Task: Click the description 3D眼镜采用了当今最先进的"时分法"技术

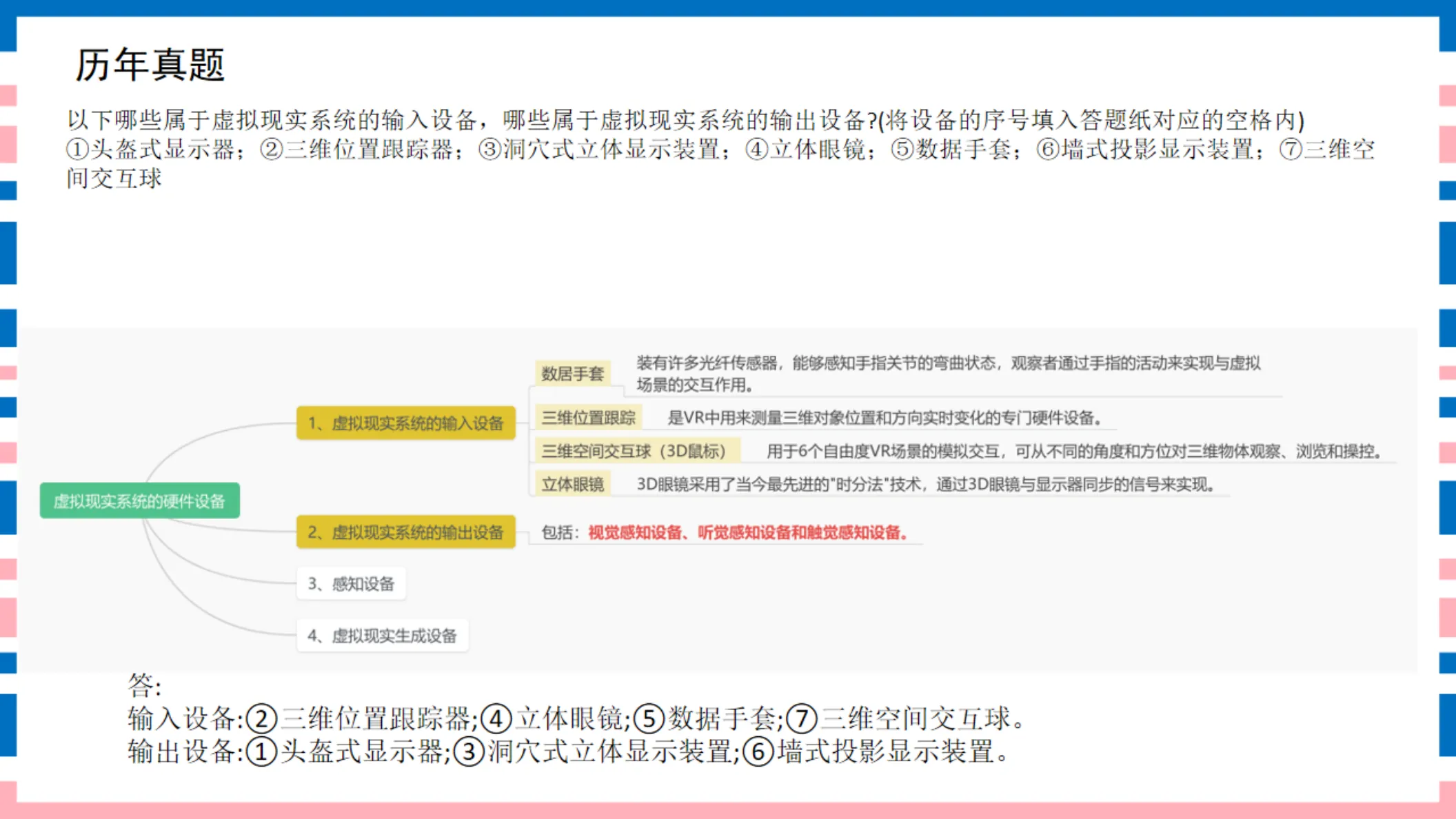Action: tap(925, 485)
